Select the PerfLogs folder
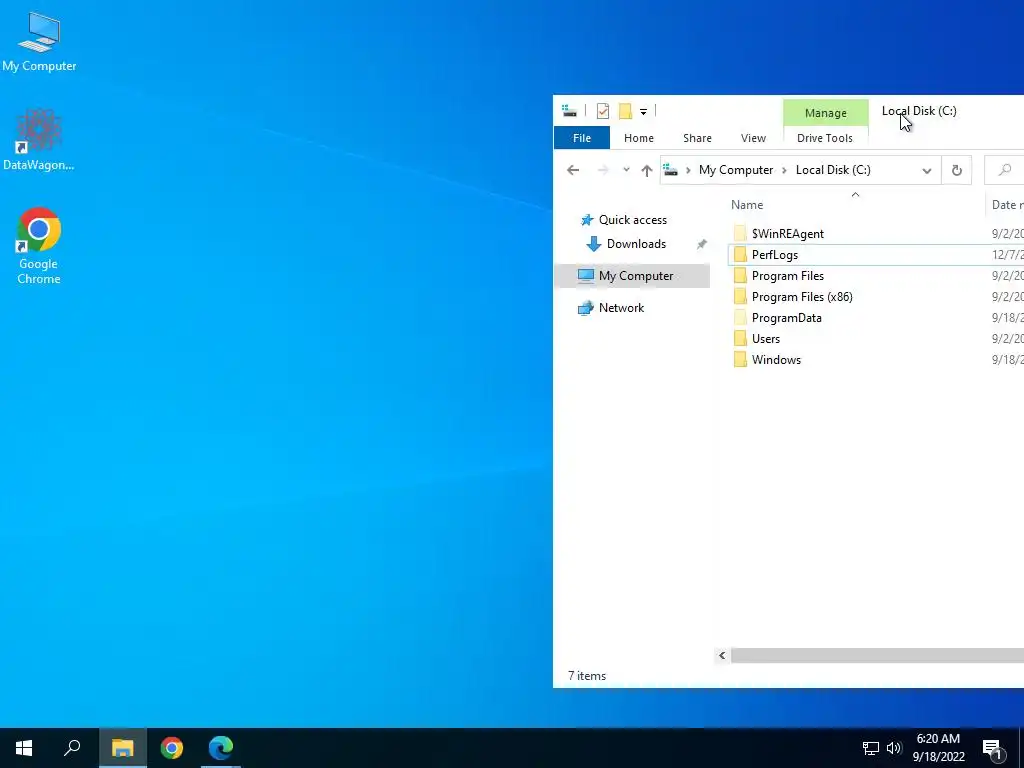This screenshot has width=1024, height=768. tap(775, 255)
